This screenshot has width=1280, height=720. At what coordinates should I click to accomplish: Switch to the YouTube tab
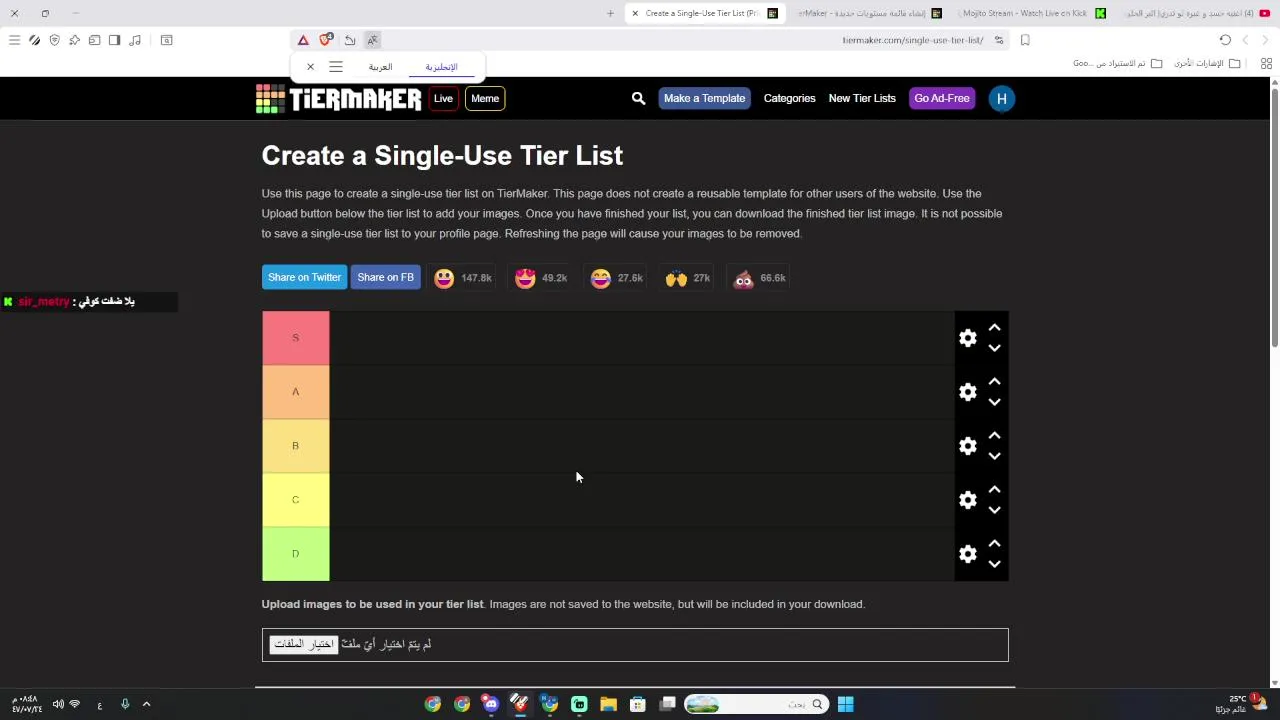(1195, 13)
